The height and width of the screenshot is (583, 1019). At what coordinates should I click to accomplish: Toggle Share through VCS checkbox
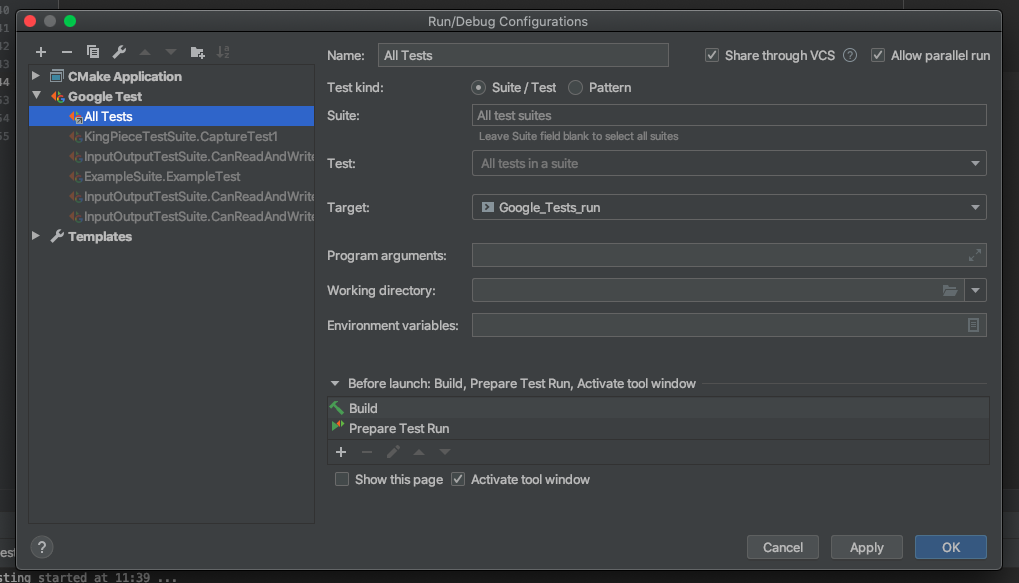click(712, 56)
